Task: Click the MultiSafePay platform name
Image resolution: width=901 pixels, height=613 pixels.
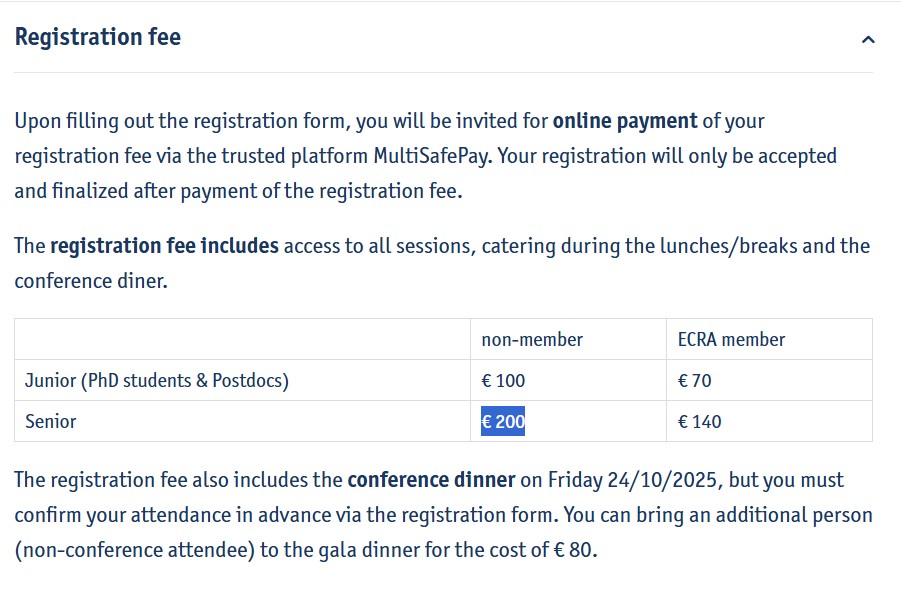Action: (x=432, y=156)
